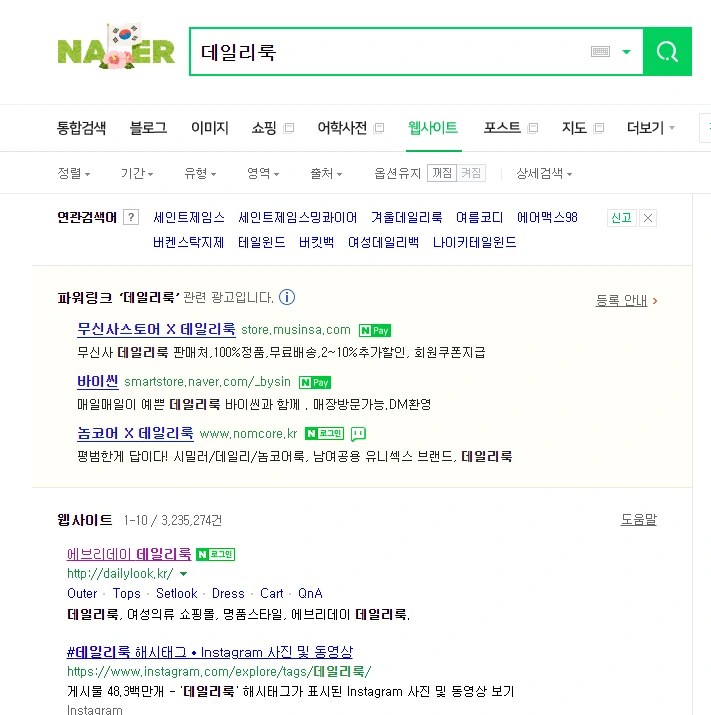
Task: Click related search 버켄스탁지제
Action: point(189,242)
